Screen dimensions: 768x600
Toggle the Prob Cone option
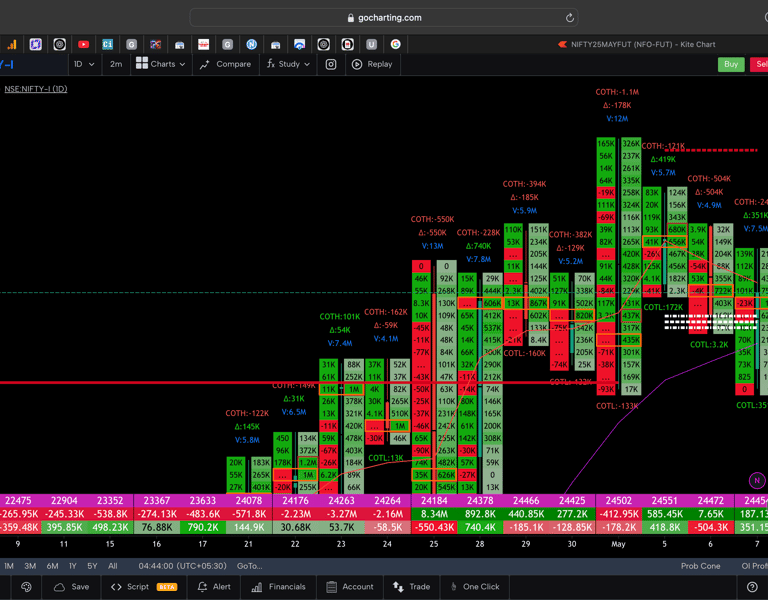tap(700, 566)
